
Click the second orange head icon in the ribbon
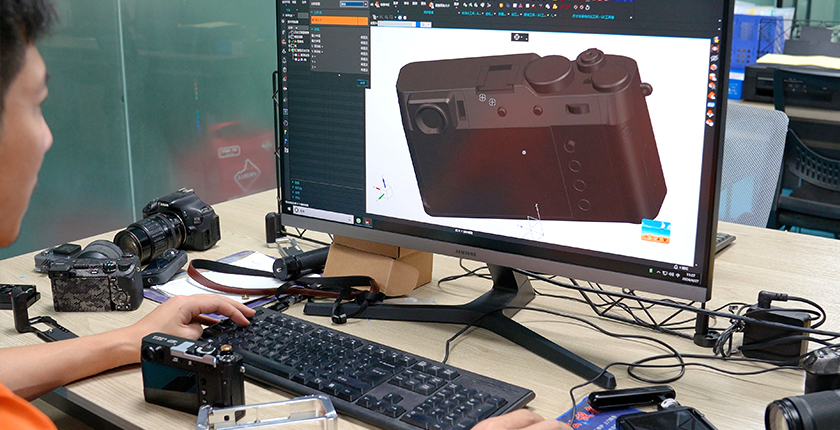click(x=431, y=5)
